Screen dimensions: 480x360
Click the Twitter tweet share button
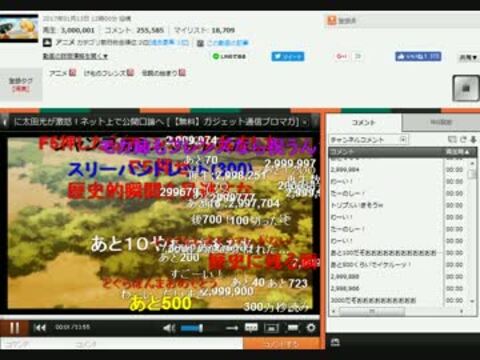click(x=288, y=56)
